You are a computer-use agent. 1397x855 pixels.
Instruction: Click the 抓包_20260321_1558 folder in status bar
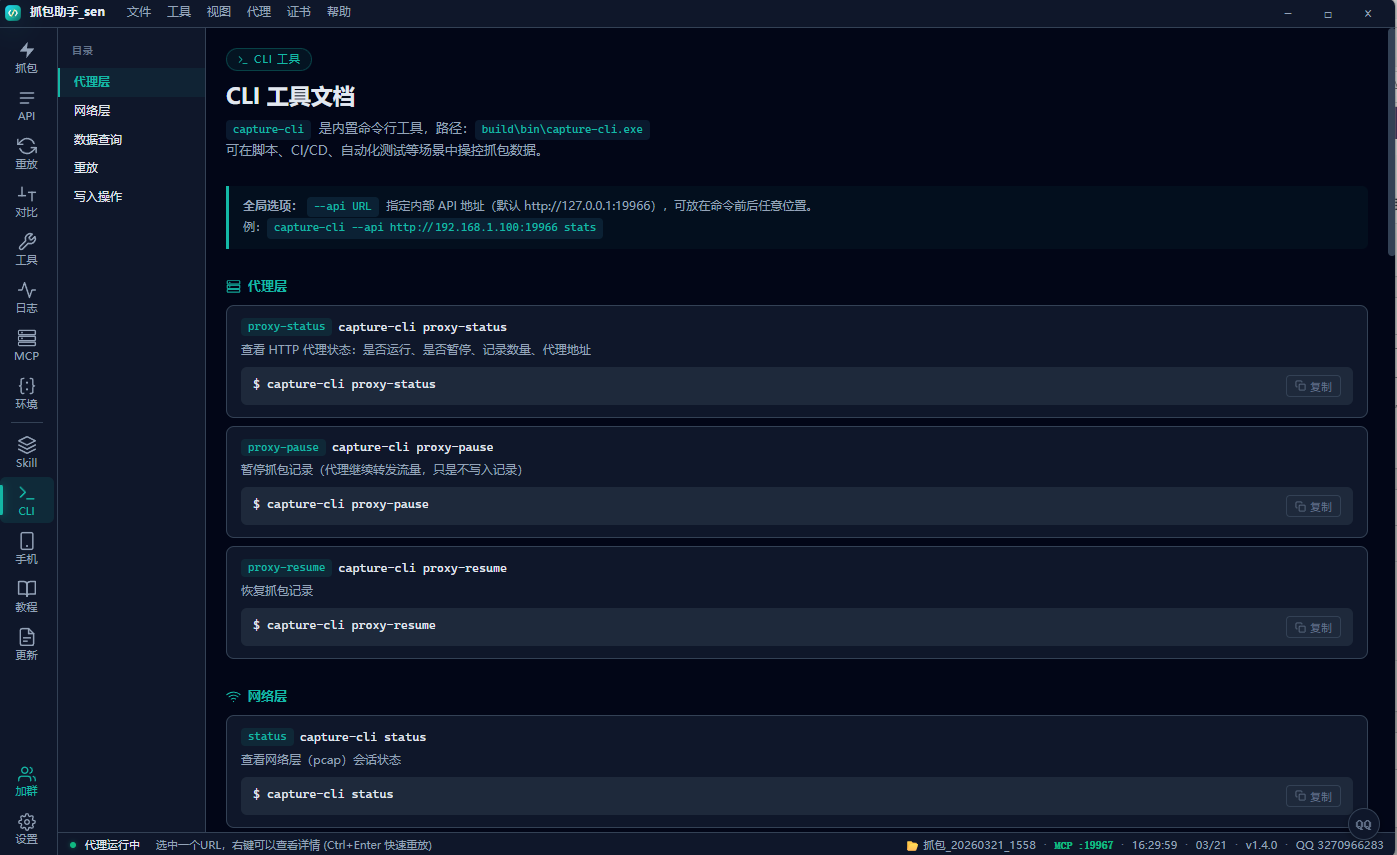pos(971,845)
